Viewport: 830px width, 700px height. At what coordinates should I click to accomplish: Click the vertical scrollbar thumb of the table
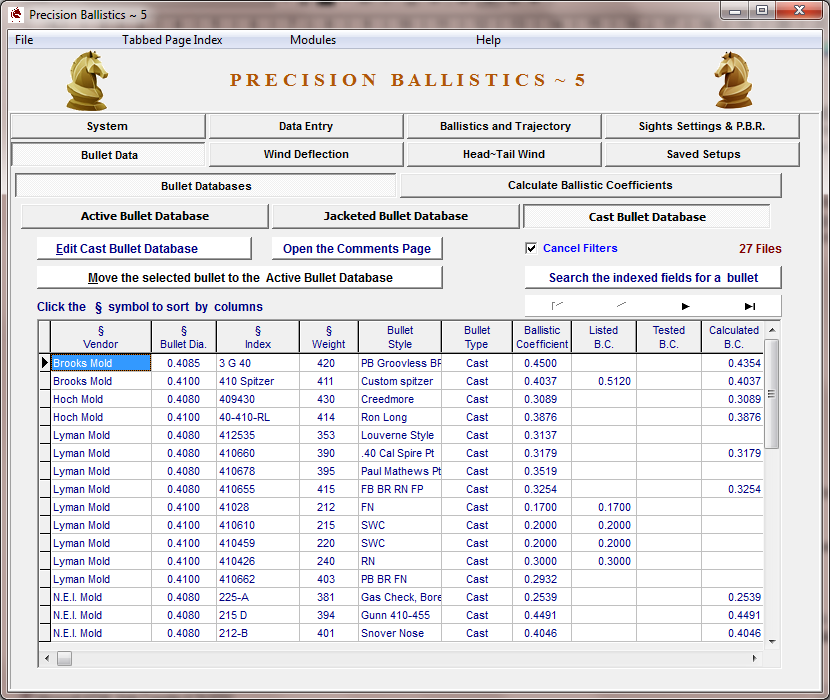tap(772, 394)
